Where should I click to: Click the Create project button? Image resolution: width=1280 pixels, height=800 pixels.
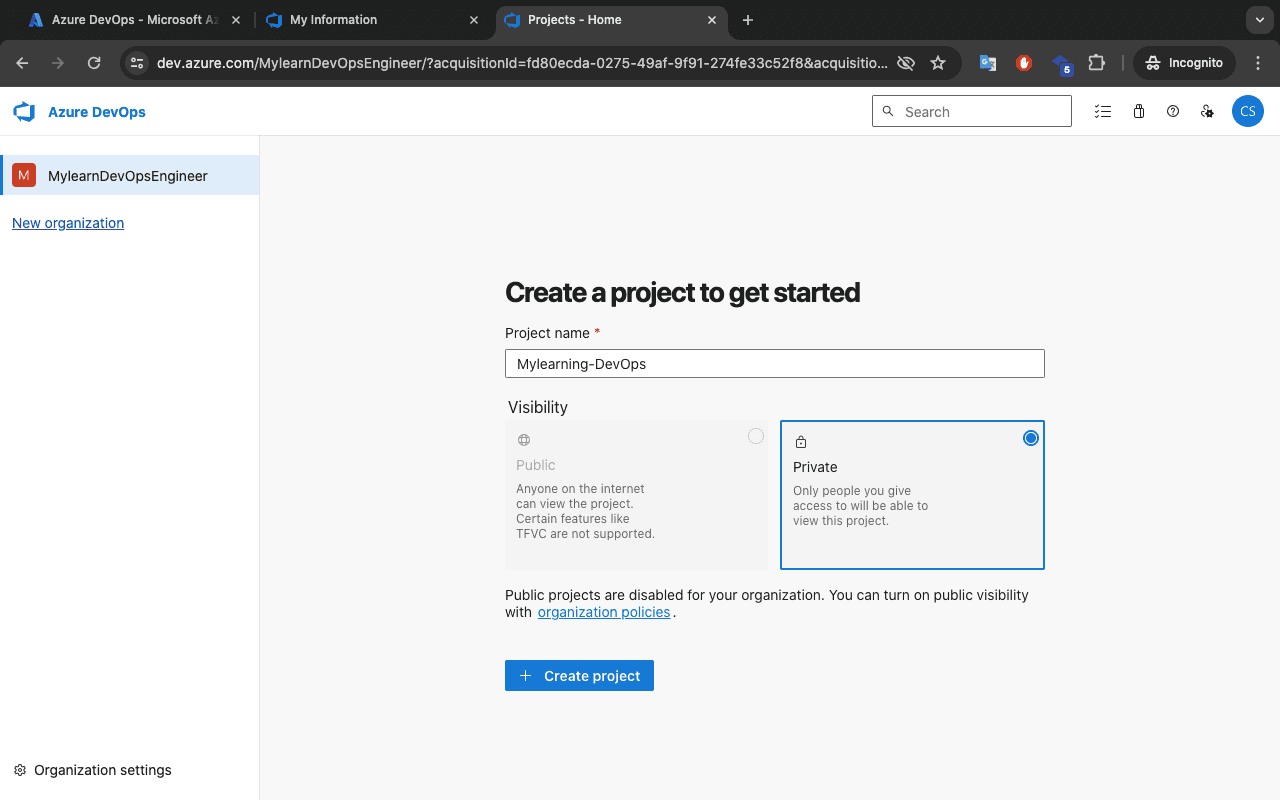tap(579, 676)
